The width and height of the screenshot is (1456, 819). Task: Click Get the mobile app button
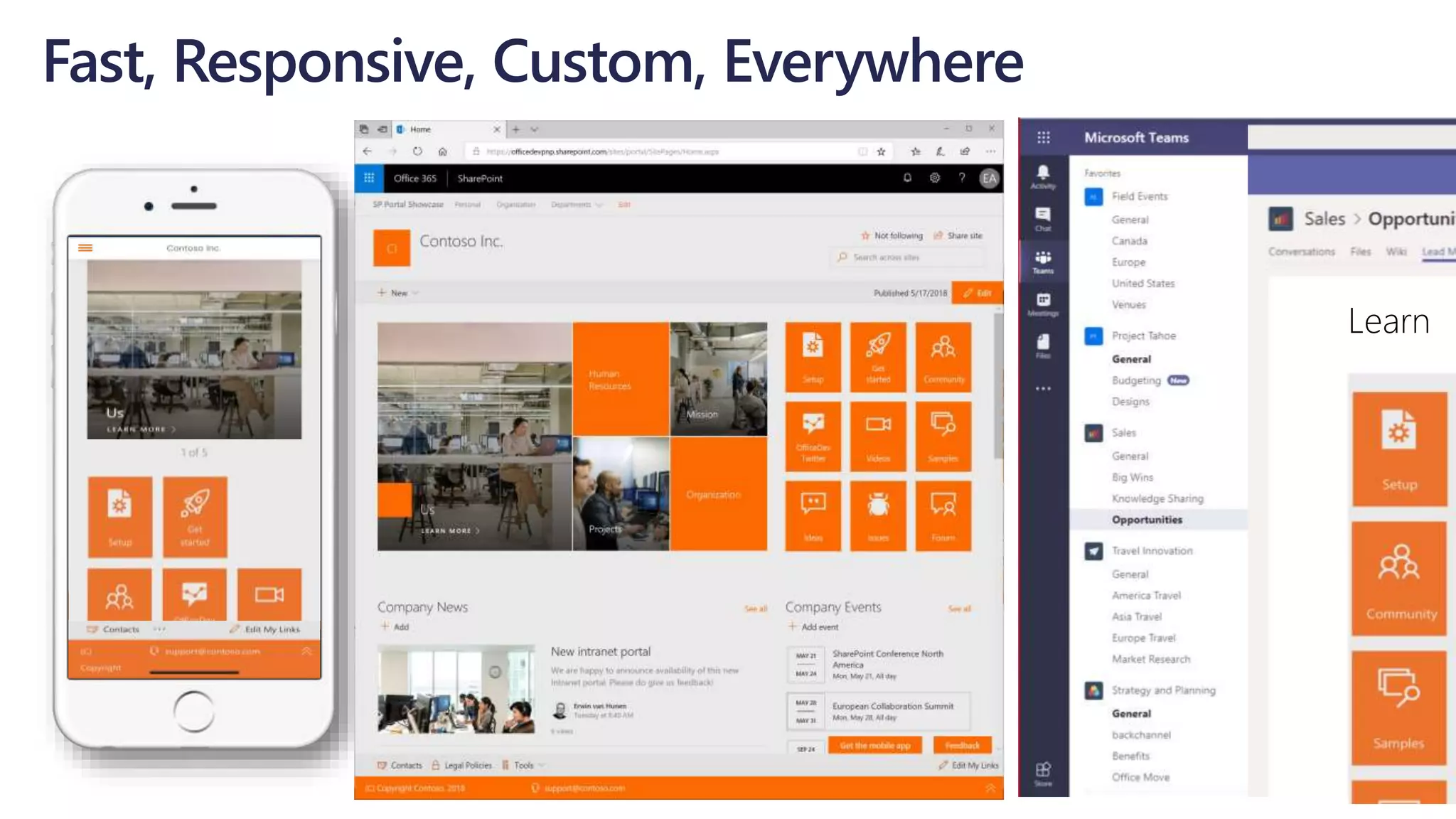(874, 746)
